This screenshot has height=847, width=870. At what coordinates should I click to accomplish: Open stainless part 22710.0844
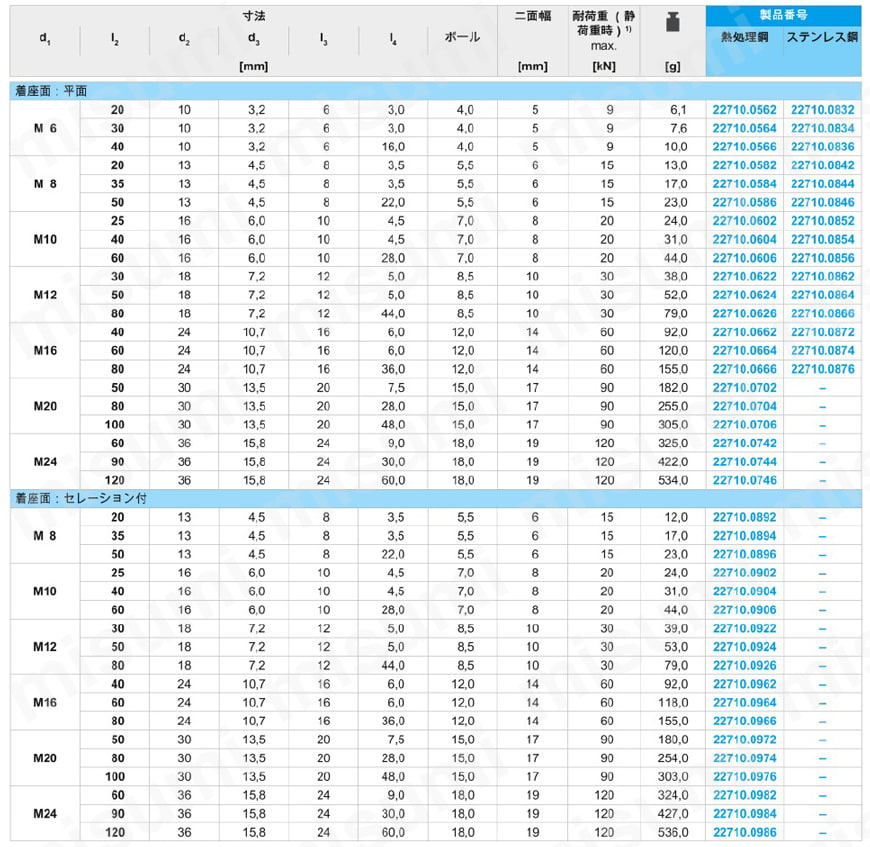(823, 184)
